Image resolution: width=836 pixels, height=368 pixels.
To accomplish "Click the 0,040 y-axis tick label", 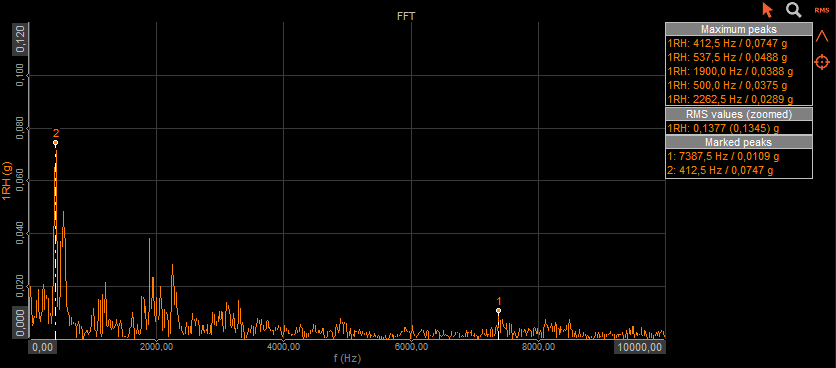I will [x=20, y=234].
